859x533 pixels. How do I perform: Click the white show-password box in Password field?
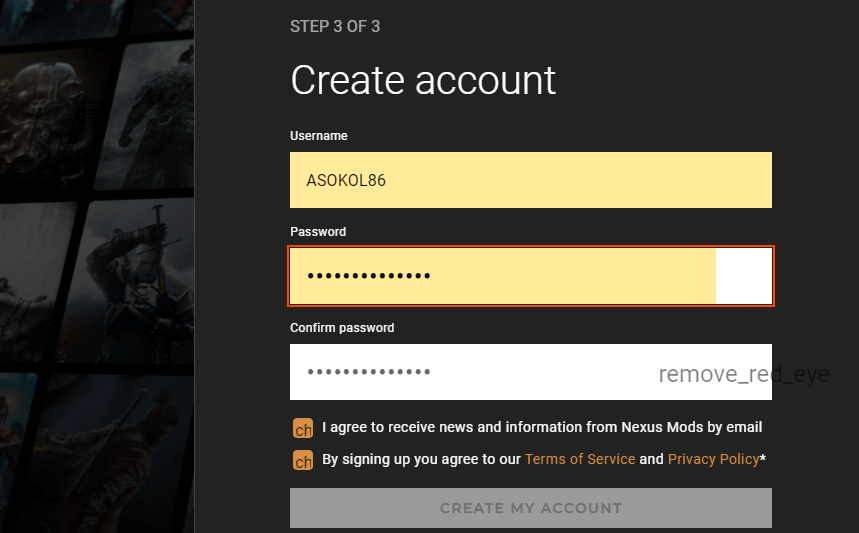pyautogui.click(x=743, y=276)
